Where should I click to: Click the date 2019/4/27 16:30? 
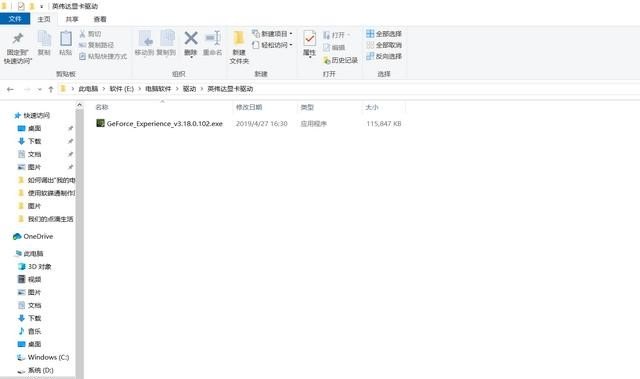pyautogui.click(x=262, y=124)
